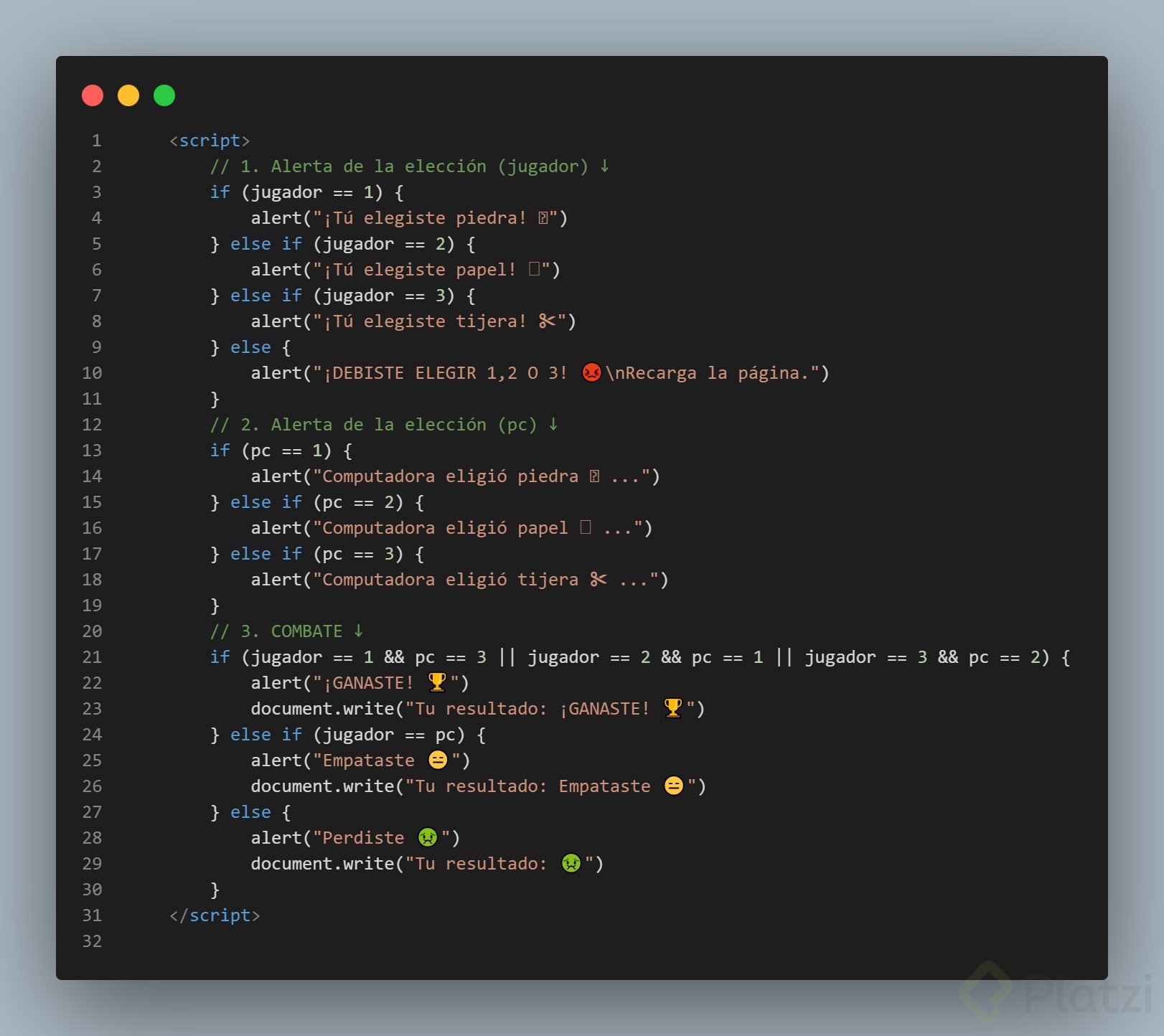Click 'Computadora eligió piedra' string
This screenshot has height=1036, width=1164.
450,476
